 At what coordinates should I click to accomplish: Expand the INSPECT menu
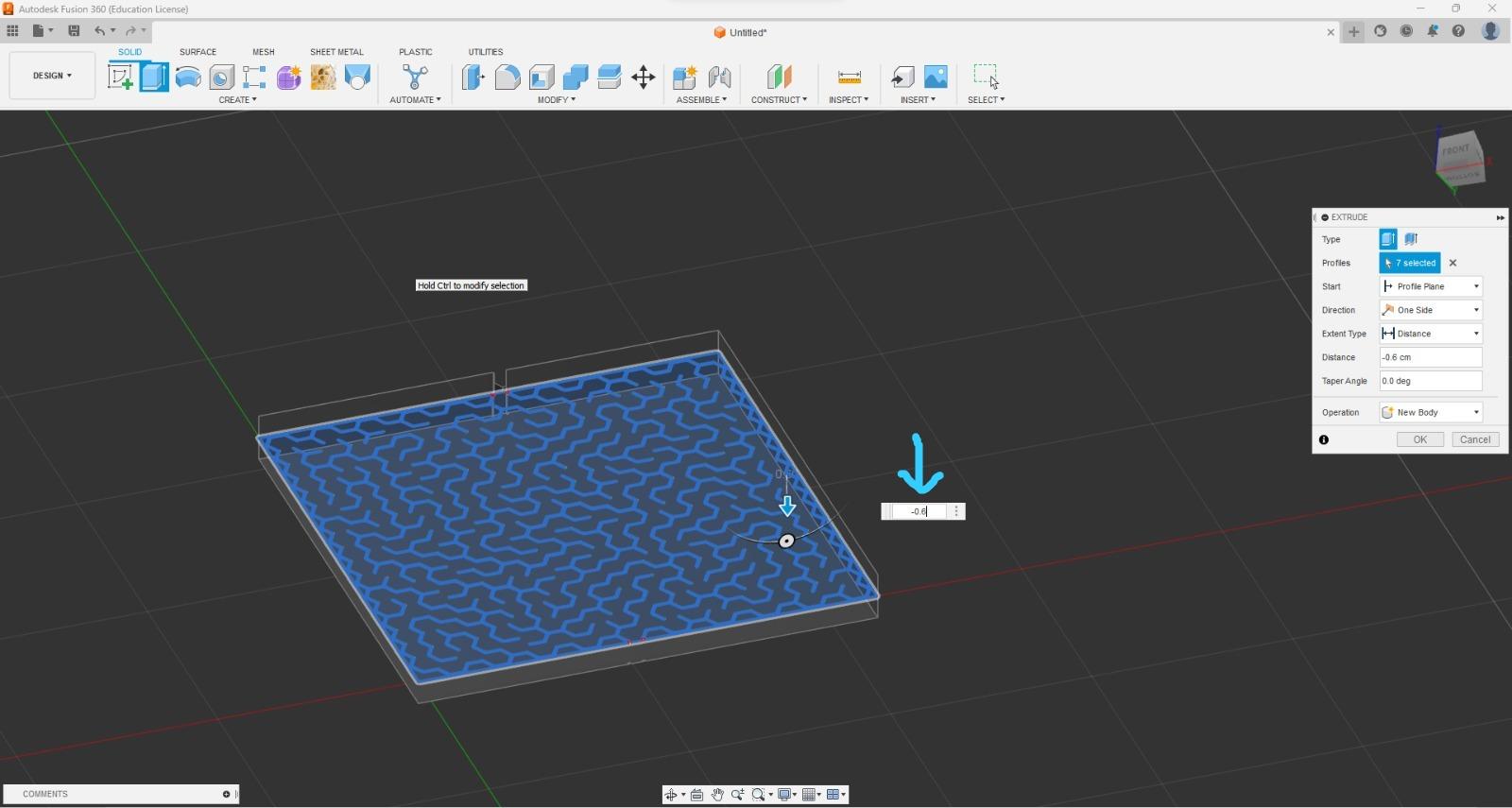849,99
